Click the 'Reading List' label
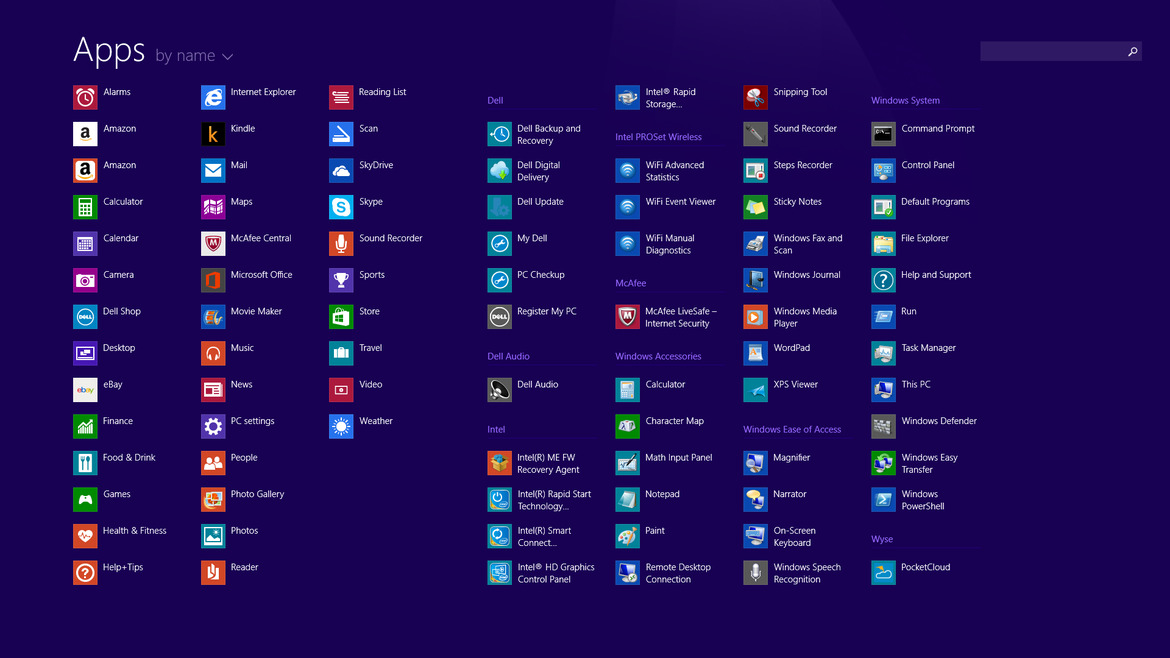Viewport: 1170px width, 658px height. click(382, 92)
